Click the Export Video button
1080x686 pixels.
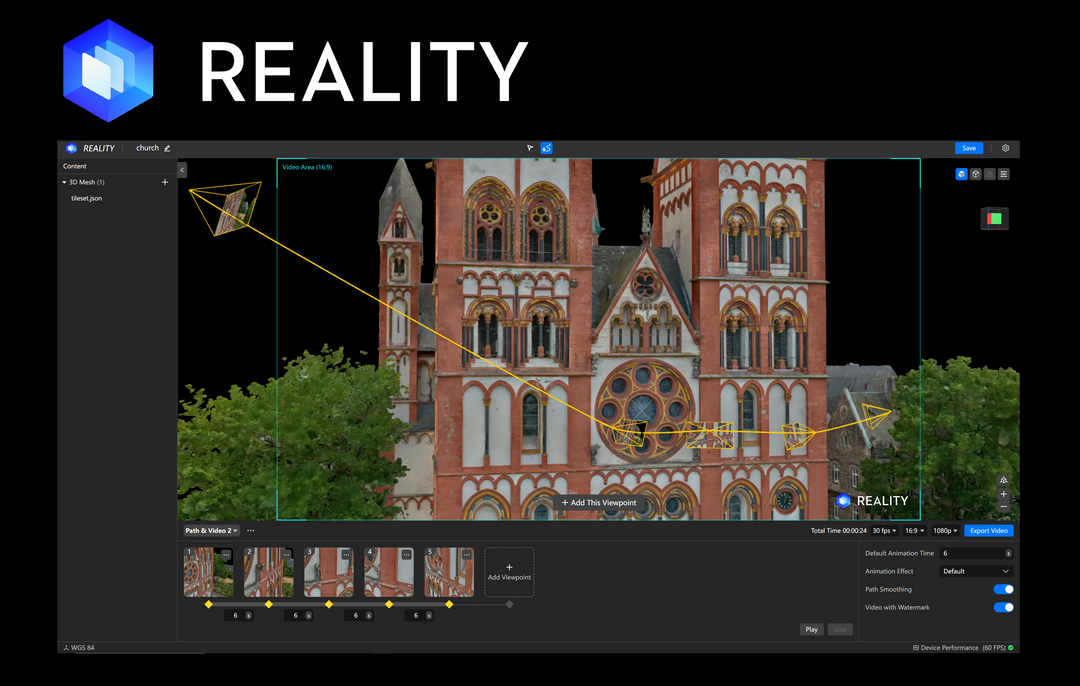(x=988, y=530)
